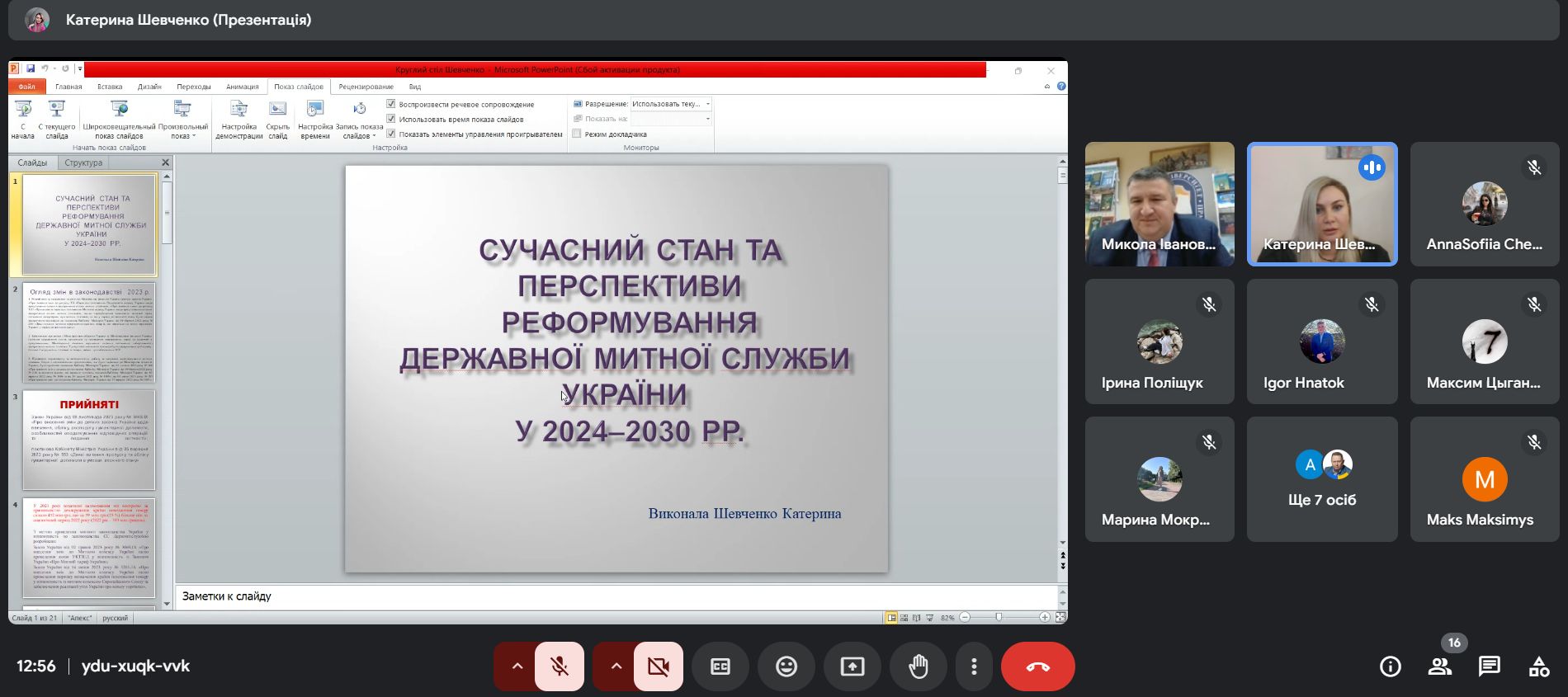Image resolution: width=1568 pixels, height=697 pixels.
Task: Expand audio settings arrow beside microphone
Action: pos(517,666)
